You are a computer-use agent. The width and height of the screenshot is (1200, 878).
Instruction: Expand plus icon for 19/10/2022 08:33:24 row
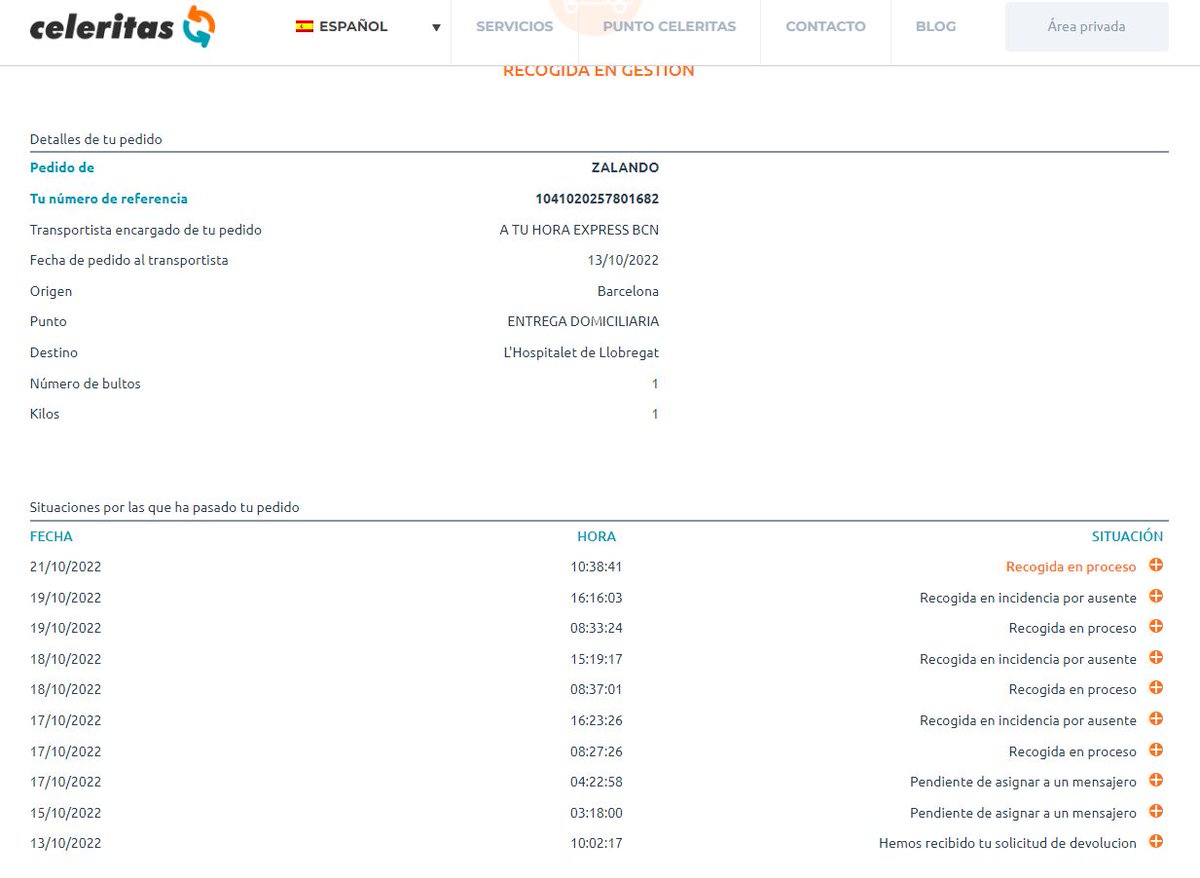pyautogui.click(x=1156, y=627)
